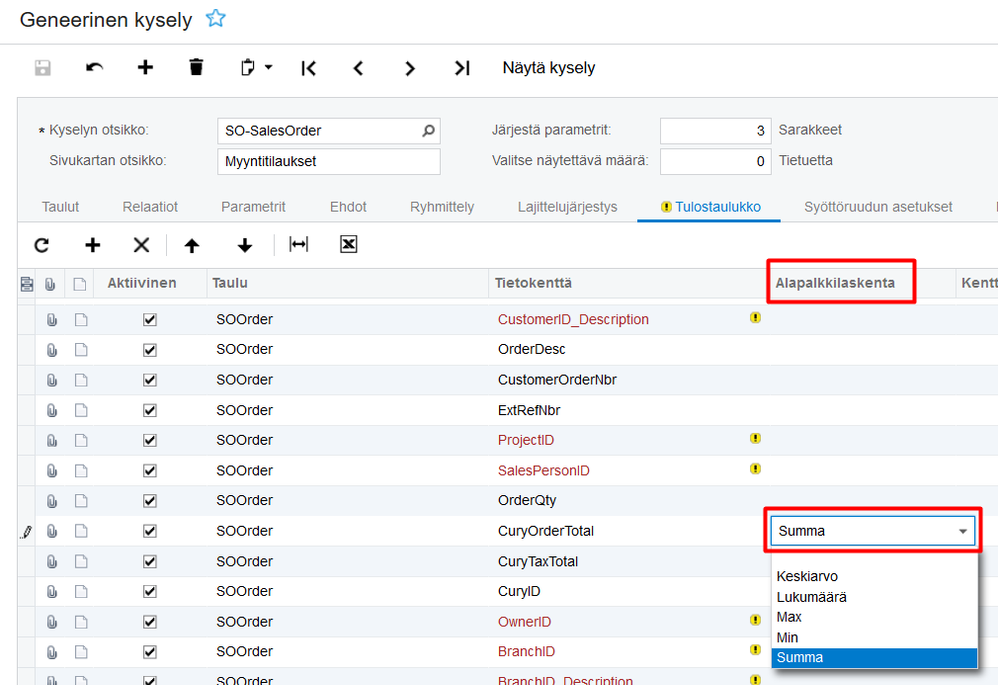Click Näytä kysely button

coord(549,67)
